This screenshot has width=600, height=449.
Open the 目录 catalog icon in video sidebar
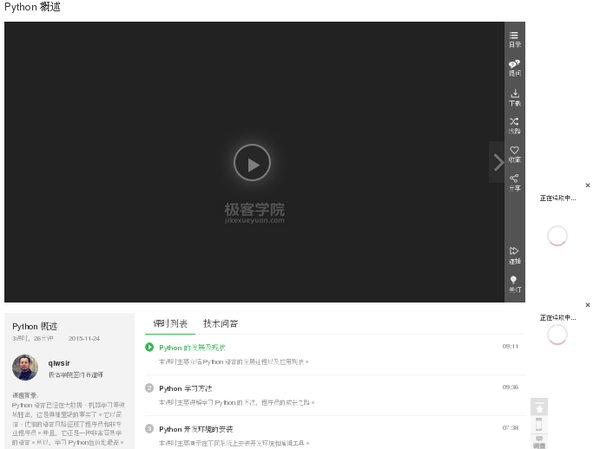click(514, 39)
